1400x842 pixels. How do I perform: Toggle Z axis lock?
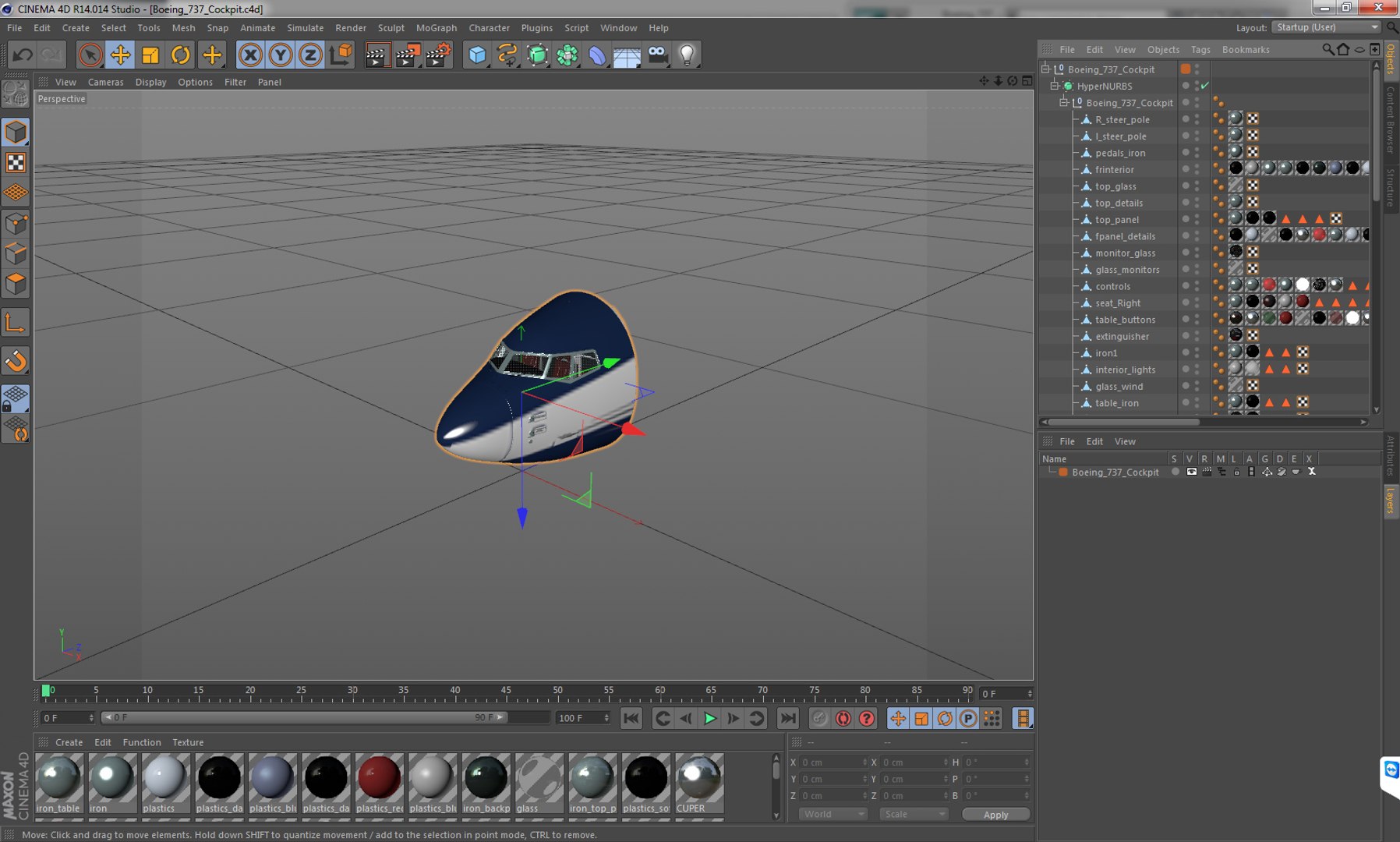click(310, 55)
